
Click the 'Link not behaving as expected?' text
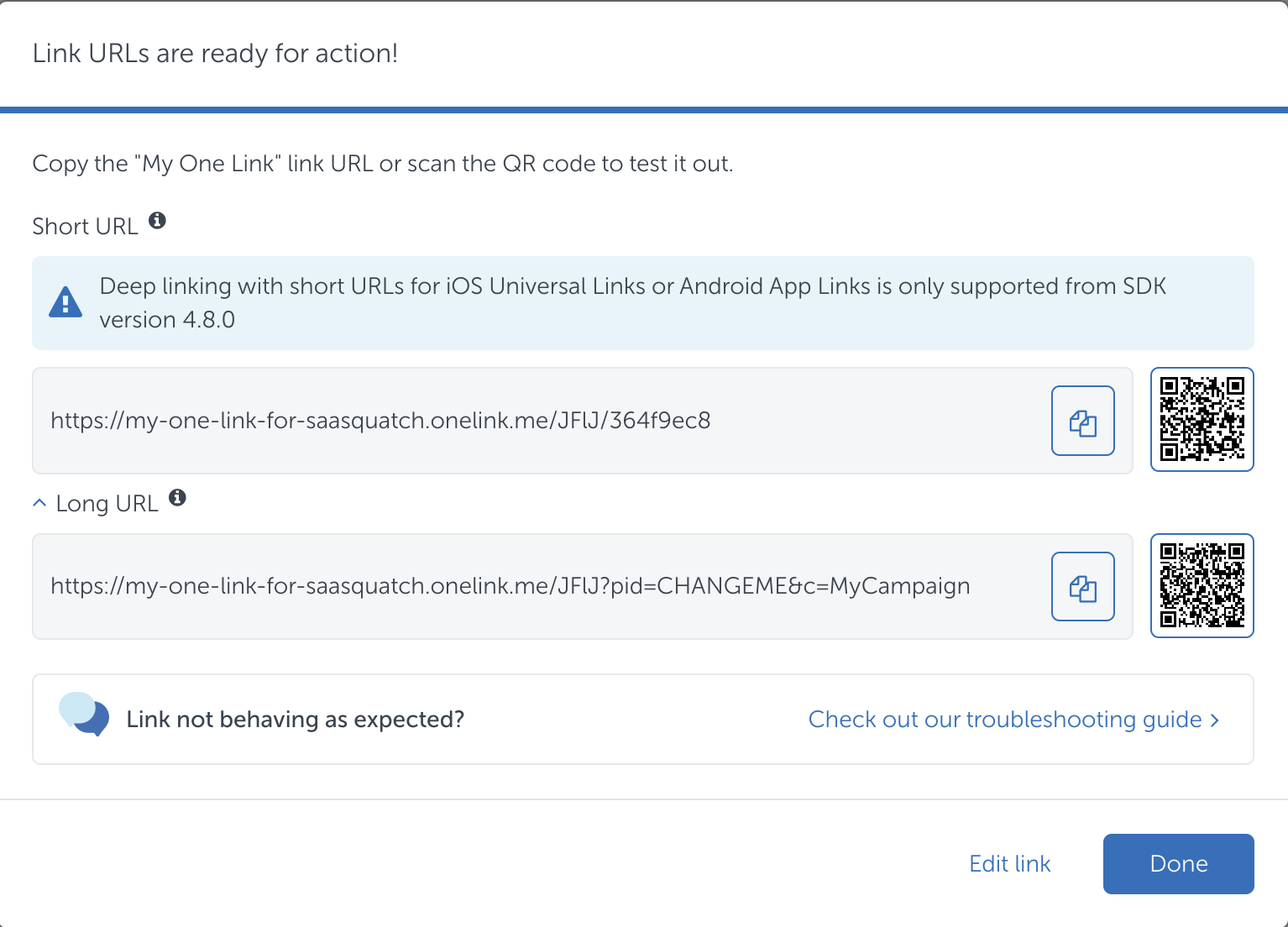(x=295, y=720)
